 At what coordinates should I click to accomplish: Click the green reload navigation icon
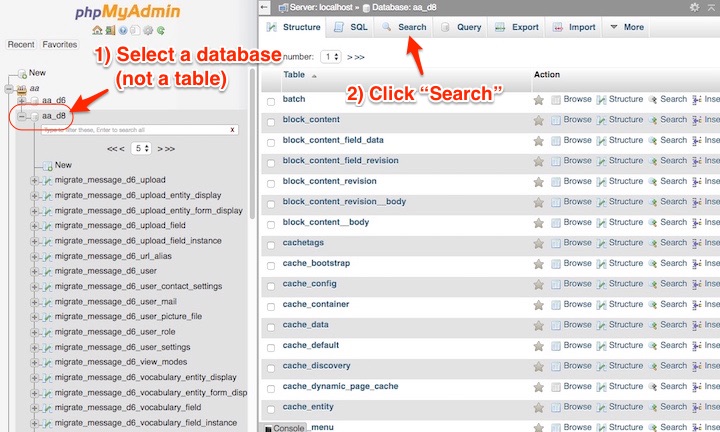click(160, 30)
